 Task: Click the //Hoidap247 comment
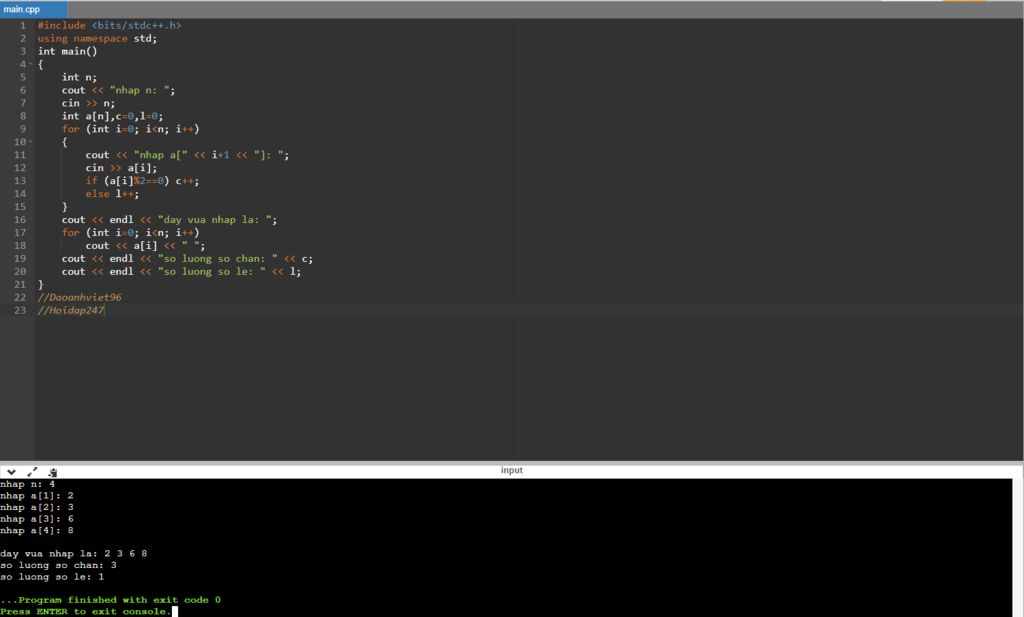(x=71, y=310)
